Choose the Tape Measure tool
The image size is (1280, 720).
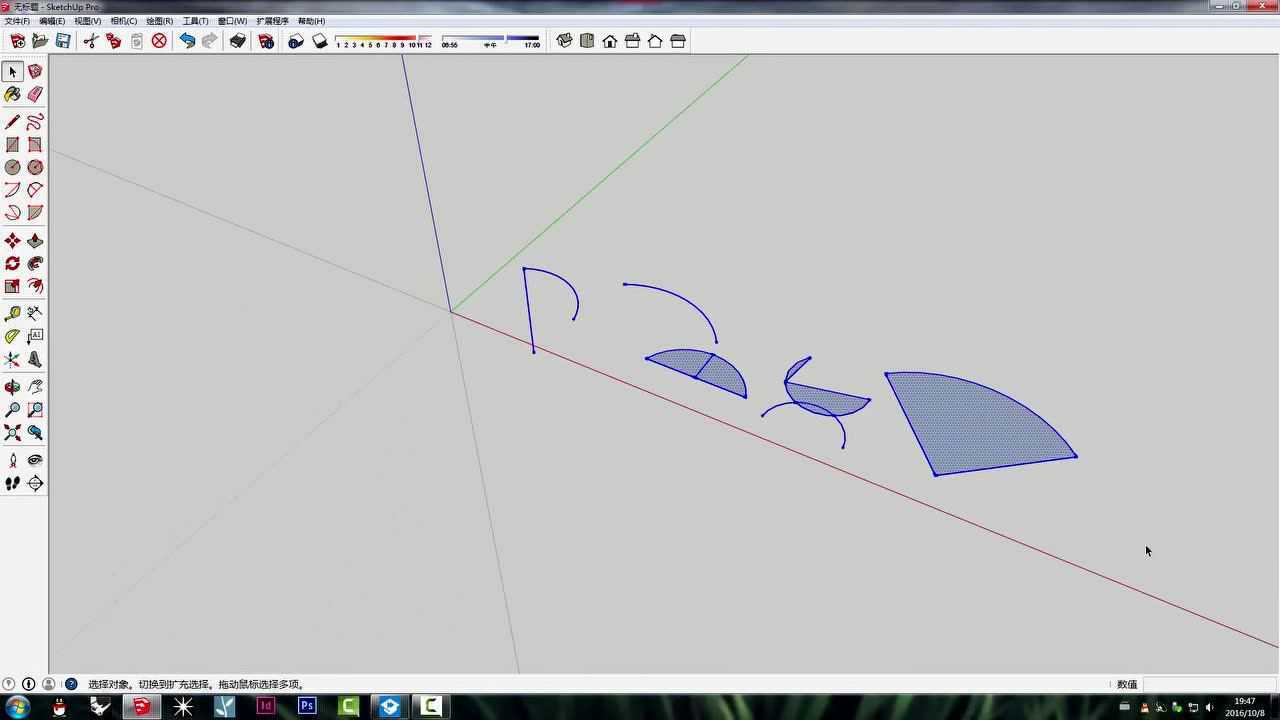click(x=12, y=313)
